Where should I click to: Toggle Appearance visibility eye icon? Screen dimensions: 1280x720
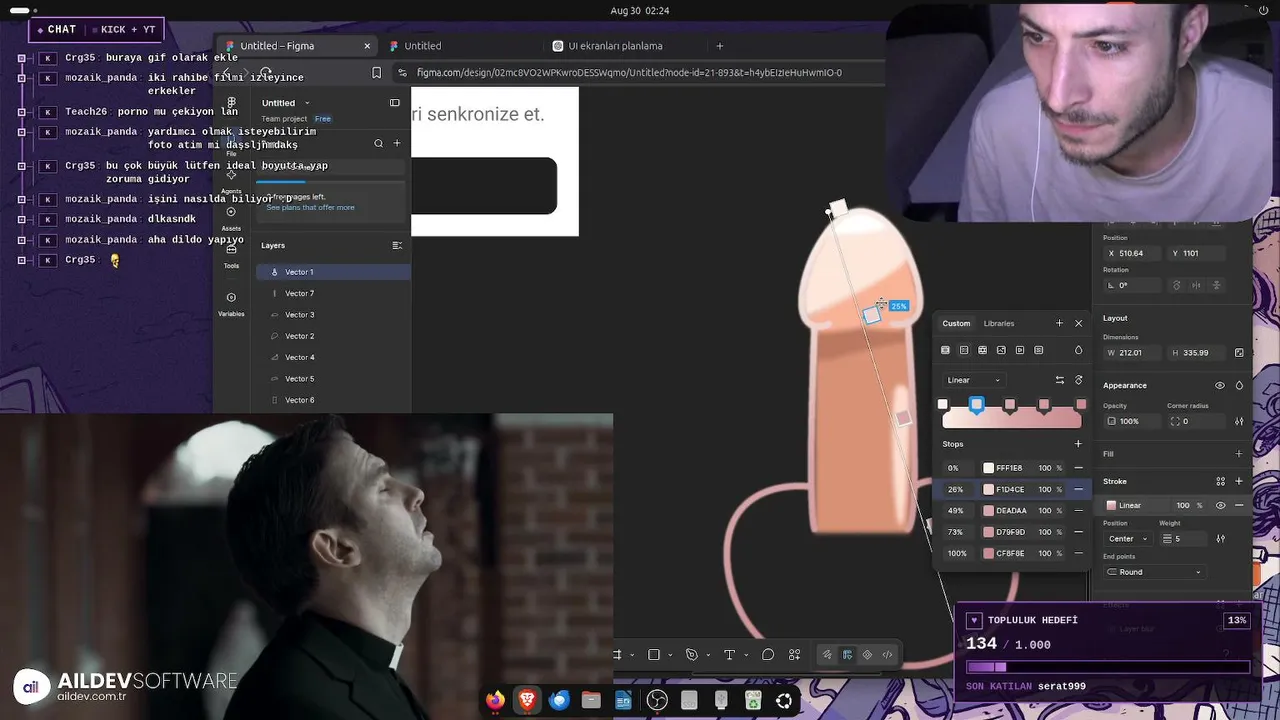click(1220, 386)
